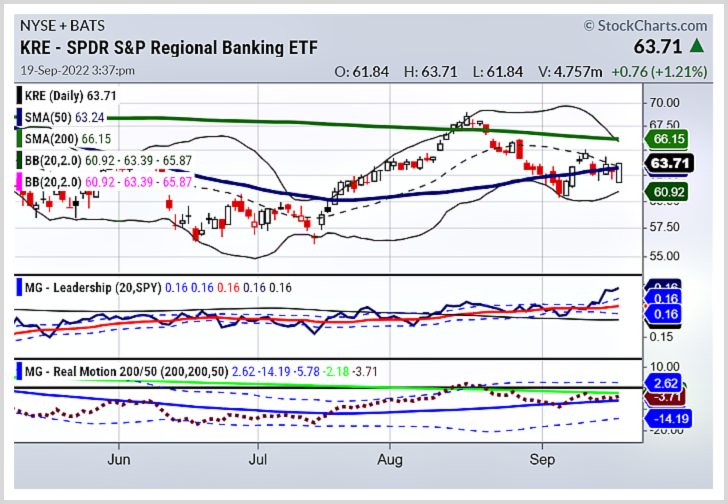Click the green SMA(200) legend color marker
The image size is (728, 504).
(x=19, y=139)
